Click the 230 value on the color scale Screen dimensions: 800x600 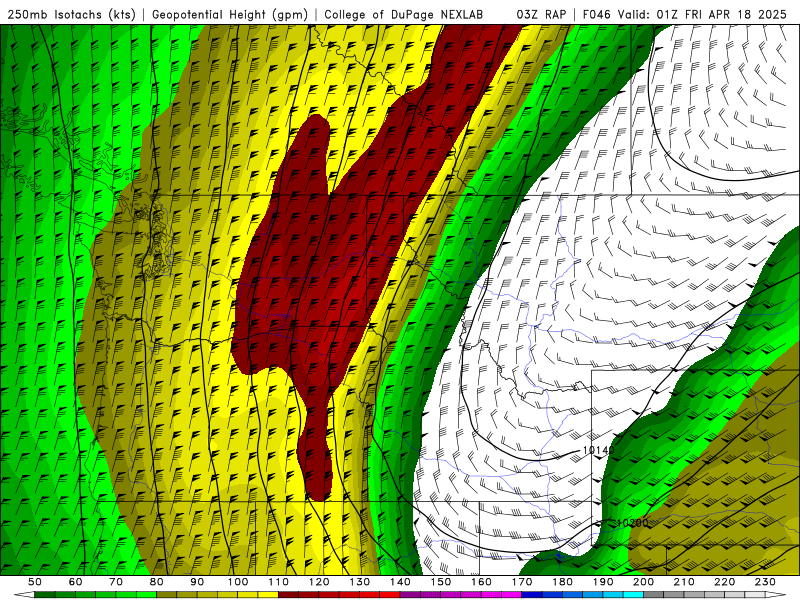click(x=766, y=582)
